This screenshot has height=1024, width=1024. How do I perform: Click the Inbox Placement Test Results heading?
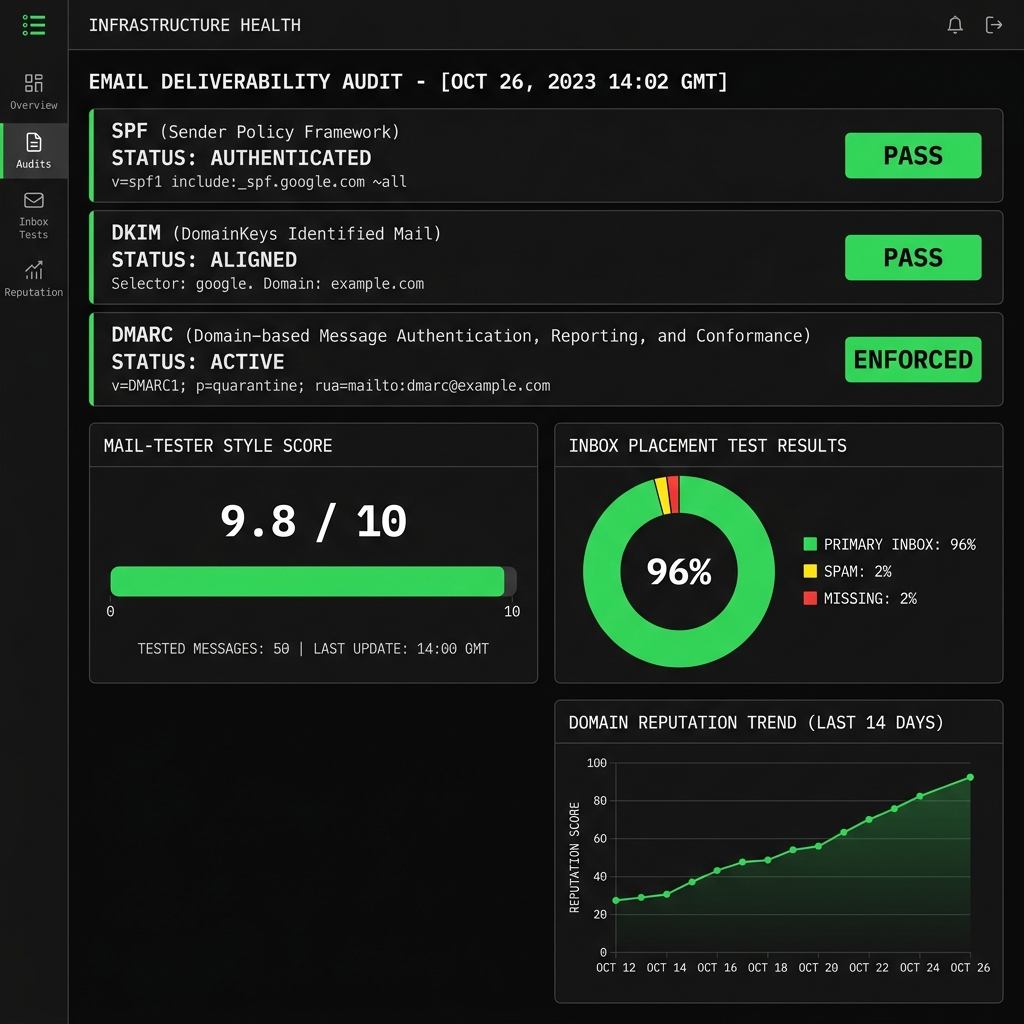tap(707, 445)
